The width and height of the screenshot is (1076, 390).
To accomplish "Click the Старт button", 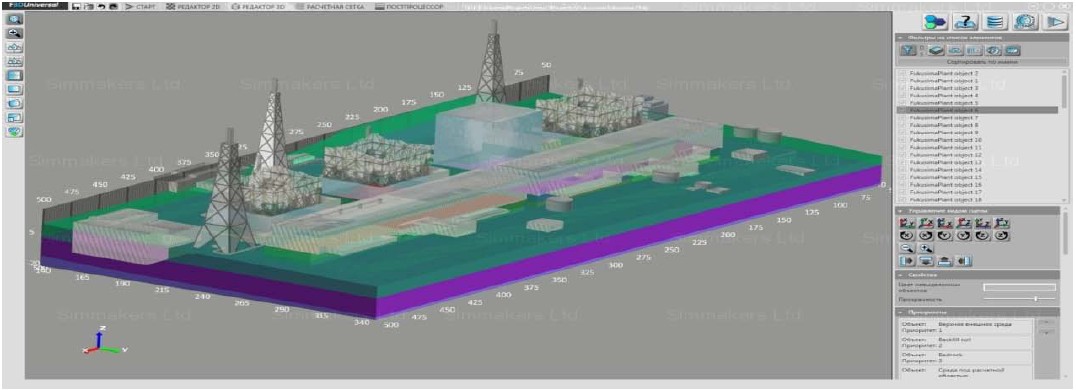I will [x=141, y=6].
